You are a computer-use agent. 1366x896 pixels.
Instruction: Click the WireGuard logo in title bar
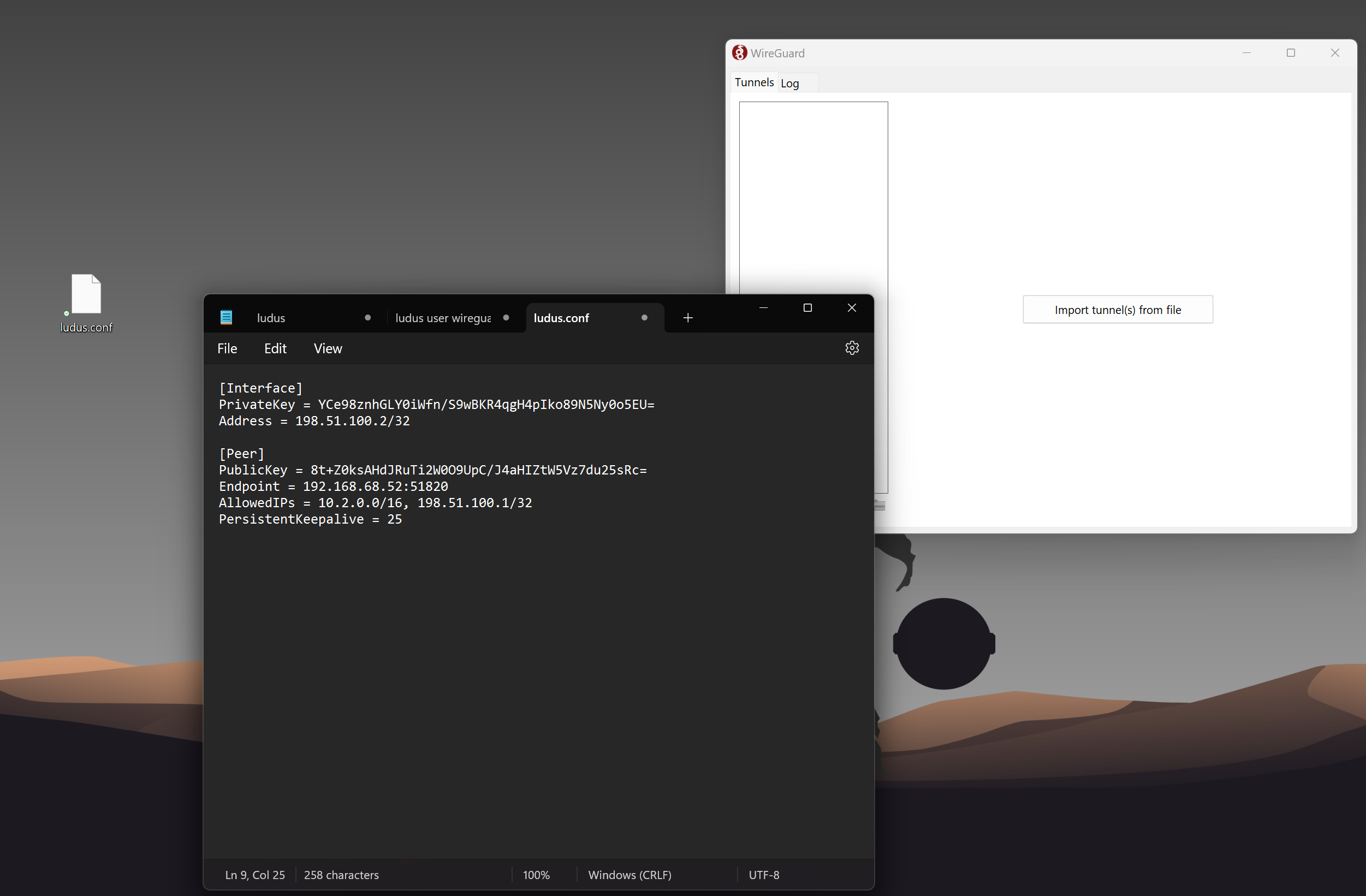pyautogui.click(x=739, y=53)
